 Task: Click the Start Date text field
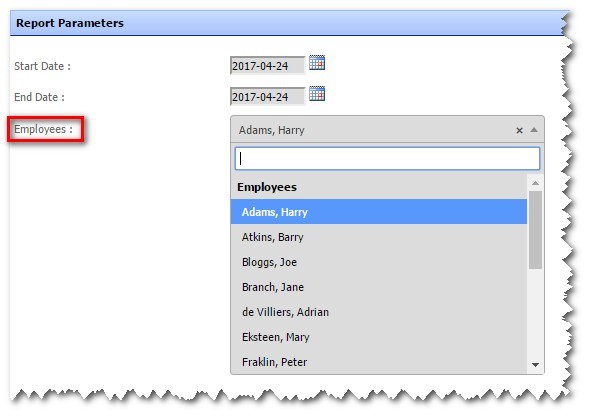point(267,66)
